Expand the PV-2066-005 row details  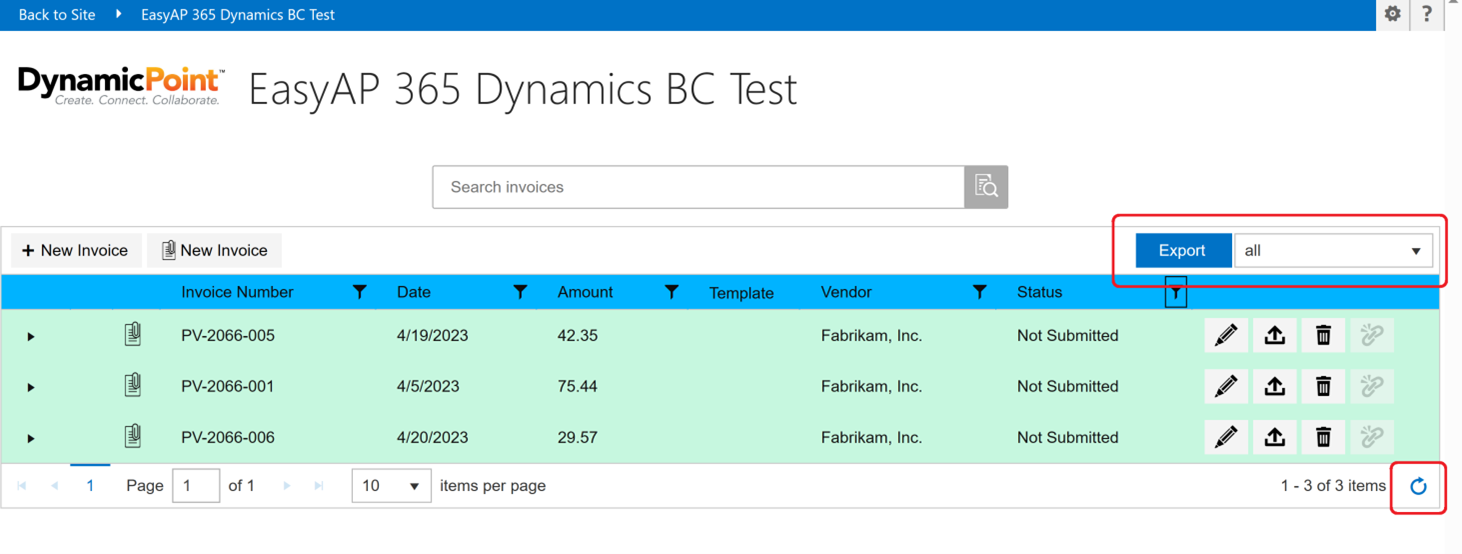[x=31, y=336]
